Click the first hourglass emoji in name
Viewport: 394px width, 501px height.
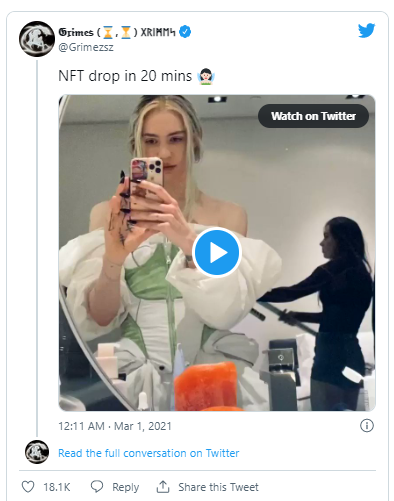[108, 33]
